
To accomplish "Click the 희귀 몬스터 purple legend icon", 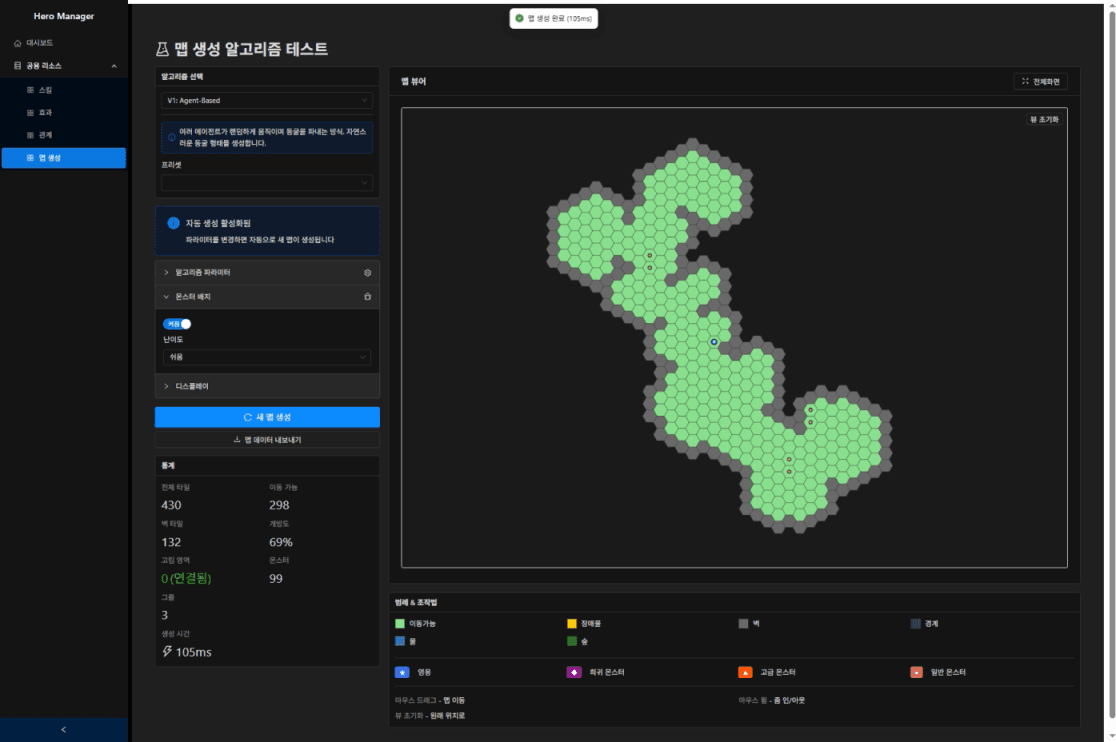I will coord(574,672).
